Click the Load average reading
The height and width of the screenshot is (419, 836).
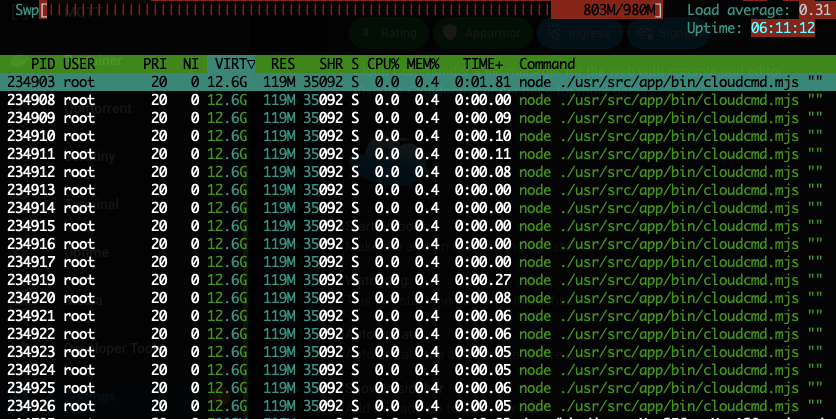point(758,10)
